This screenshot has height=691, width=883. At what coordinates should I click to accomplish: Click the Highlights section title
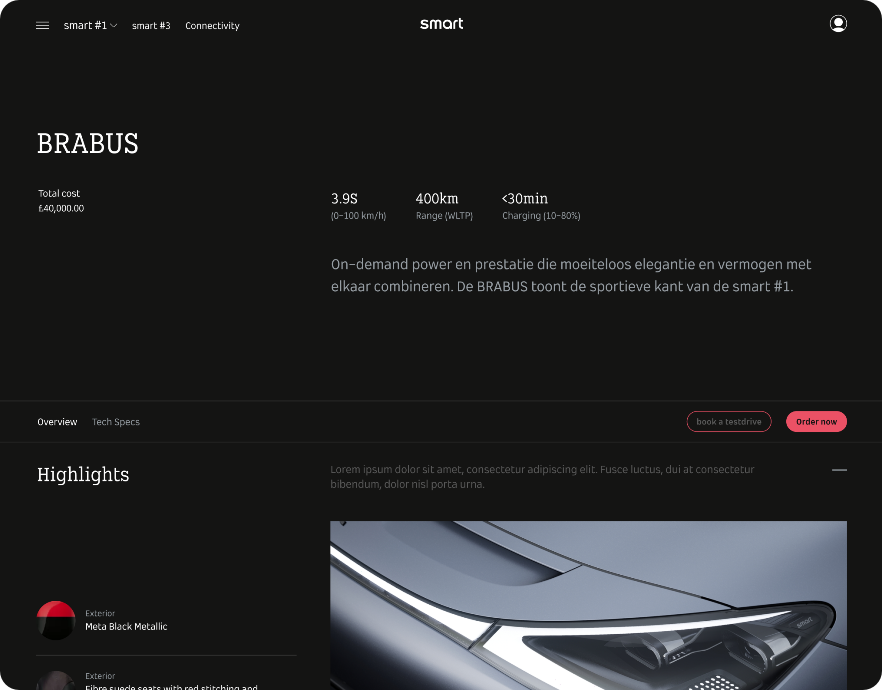(x=83, y=474)
